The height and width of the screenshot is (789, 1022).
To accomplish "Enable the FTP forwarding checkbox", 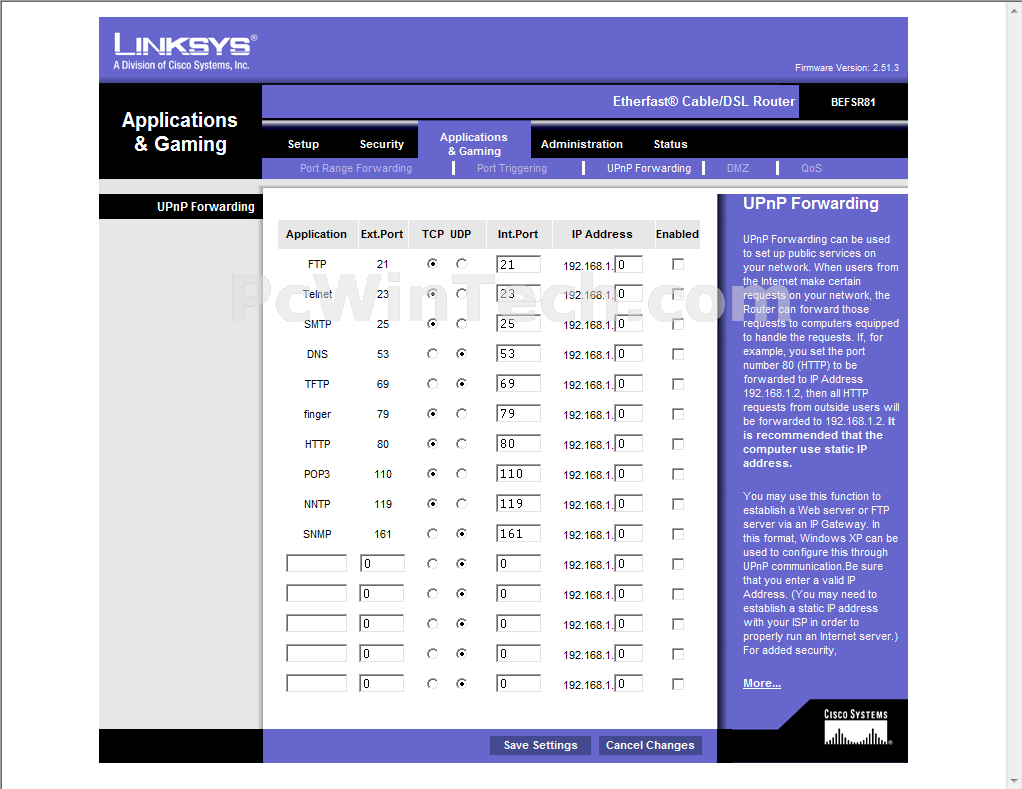I will click(x=678, y=265).
